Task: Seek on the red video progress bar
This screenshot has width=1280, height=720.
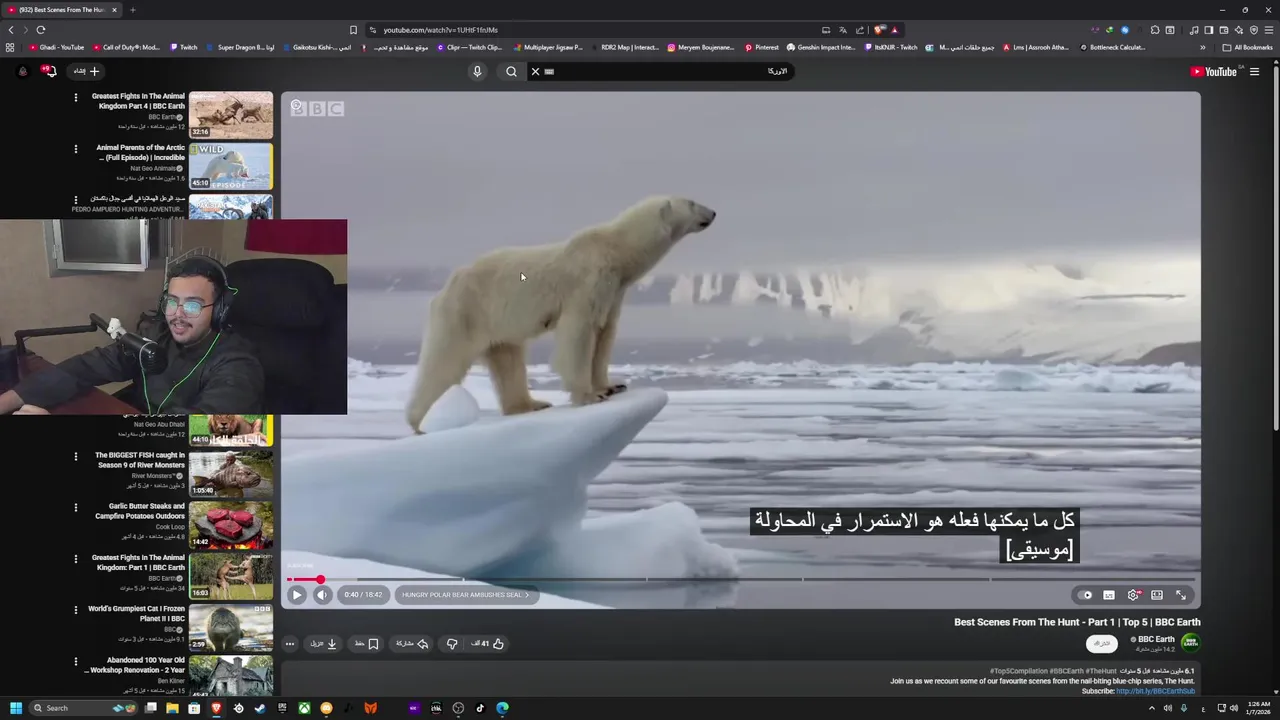Action: click(740, 579)
